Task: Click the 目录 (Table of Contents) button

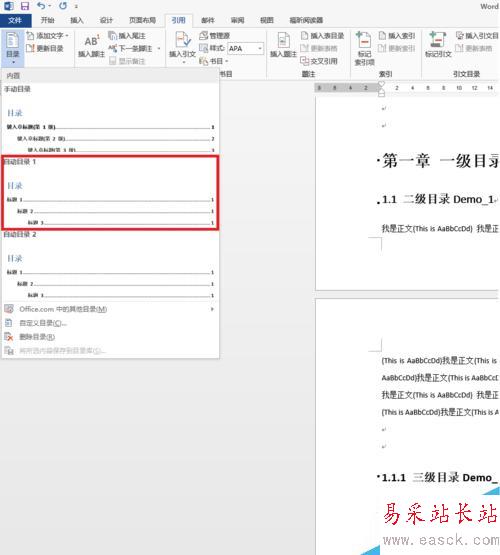Action: 13,48
